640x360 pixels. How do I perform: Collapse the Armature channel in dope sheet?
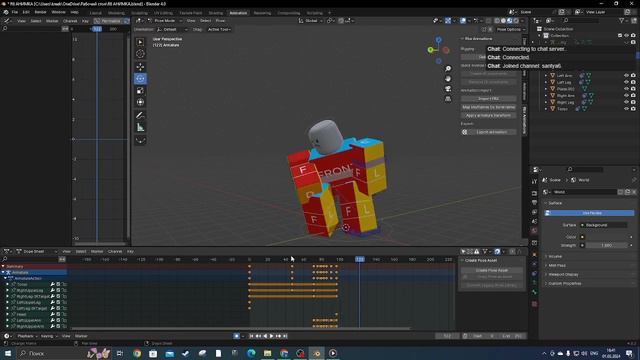click(x=3, y=272)
